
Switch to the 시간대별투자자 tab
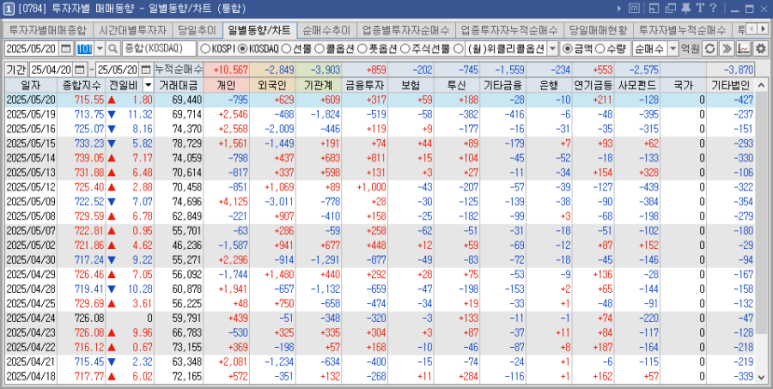(133, 30)
